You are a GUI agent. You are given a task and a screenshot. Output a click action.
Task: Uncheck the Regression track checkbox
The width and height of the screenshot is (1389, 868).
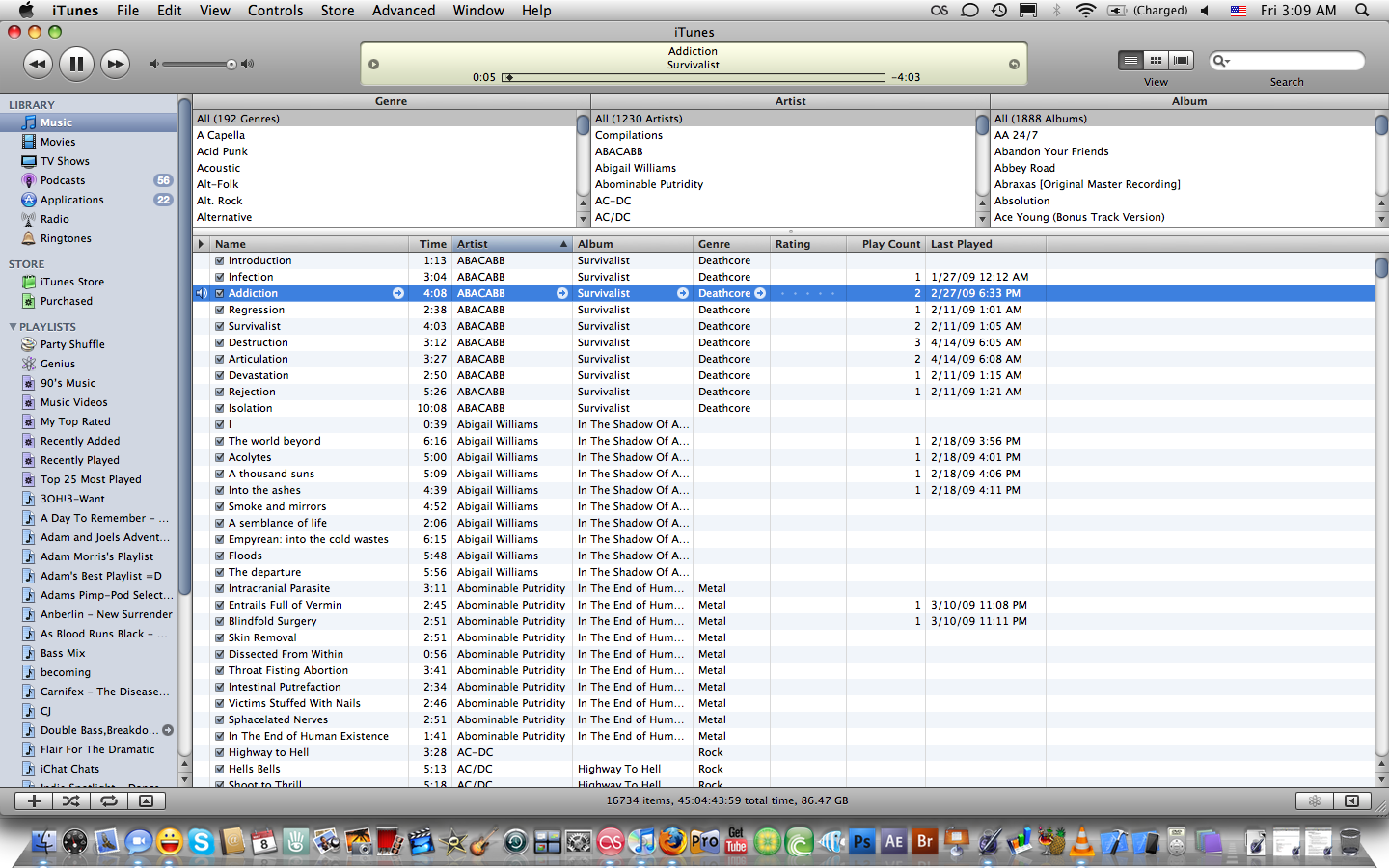[x=220, y=310]
